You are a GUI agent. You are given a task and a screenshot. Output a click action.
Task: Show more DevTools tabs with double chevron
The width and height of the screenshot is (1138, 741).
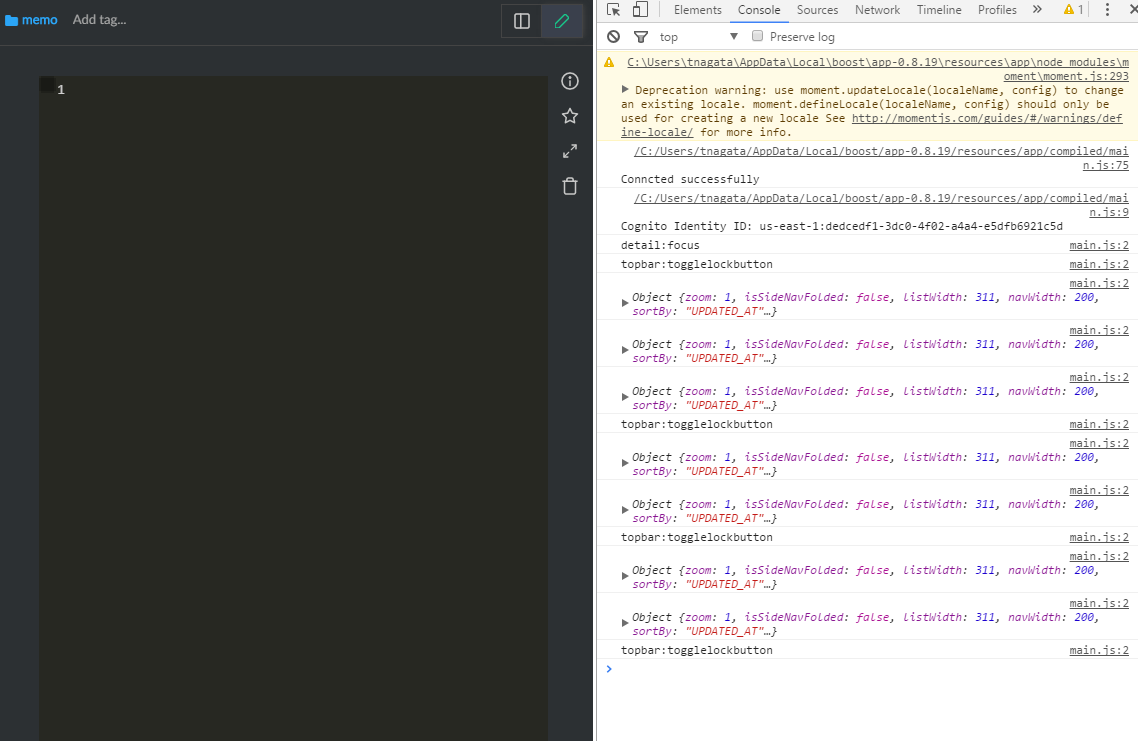pyautogui.click(x=1037, y=9)
